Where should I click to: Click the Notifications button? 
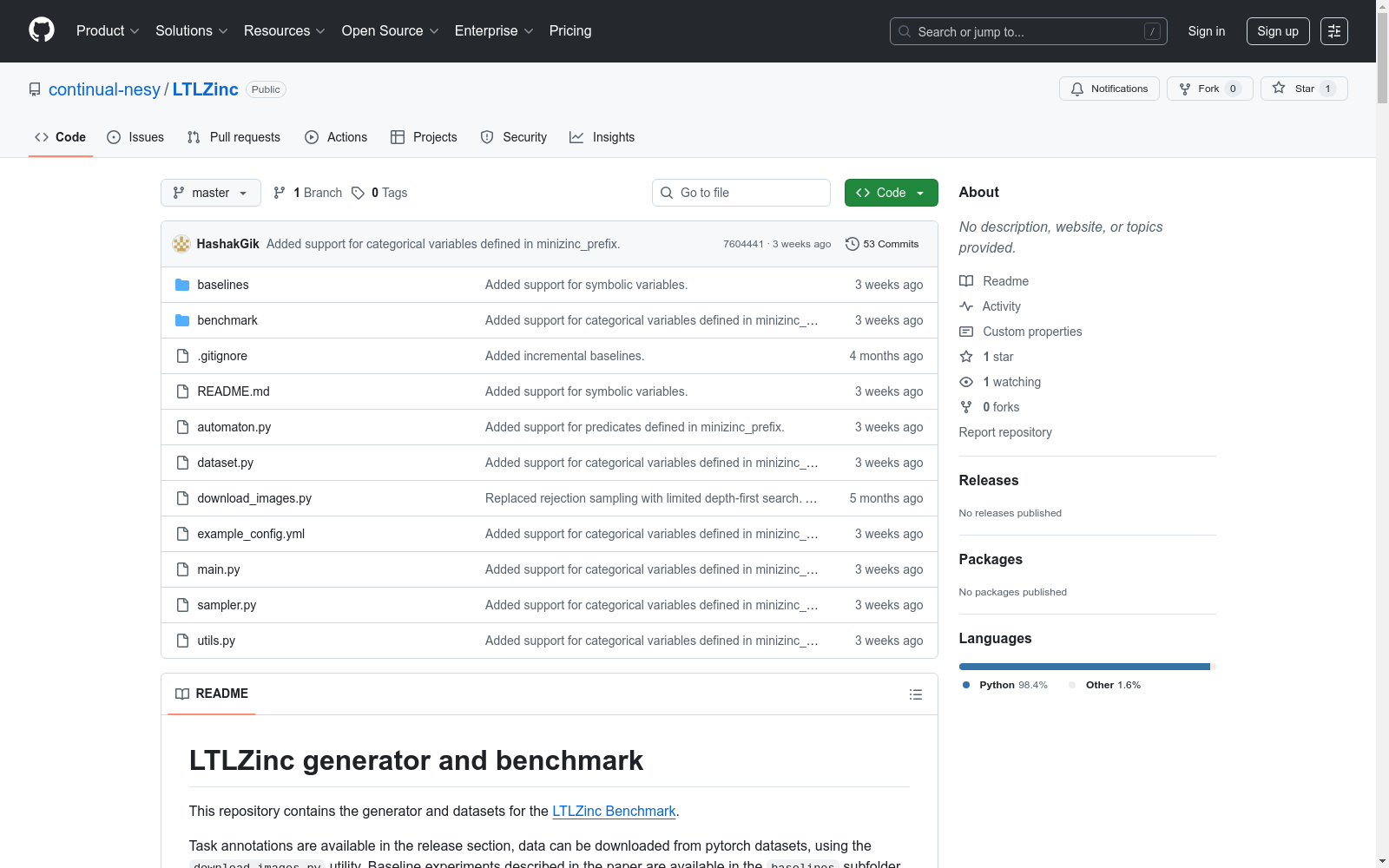tap(1109, 89)
